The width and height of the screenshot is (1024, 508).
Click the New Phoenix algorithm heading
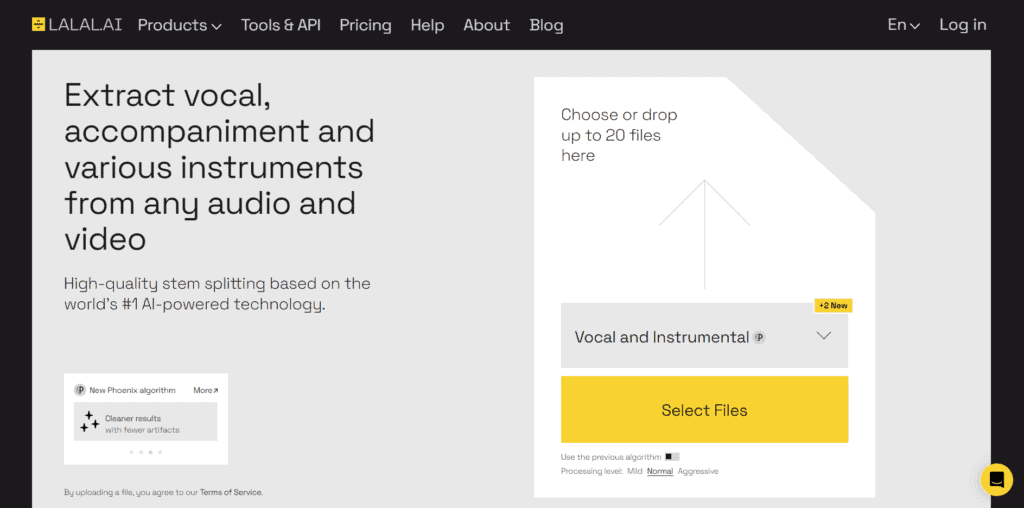pyautogui.click(x=133, y=390)
